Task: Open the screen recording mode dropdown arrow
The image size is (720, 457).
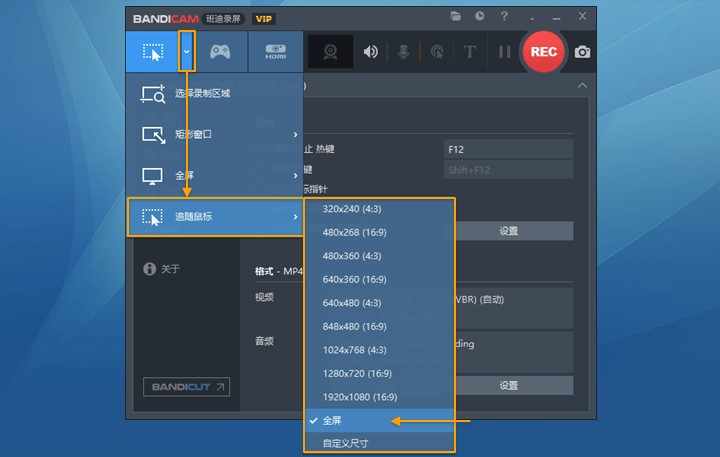Action: click(187, 51)
